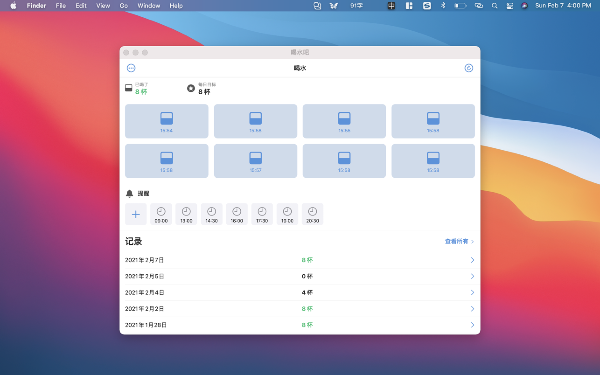Select the third cup tile in the top row

(x=344, y=121)
